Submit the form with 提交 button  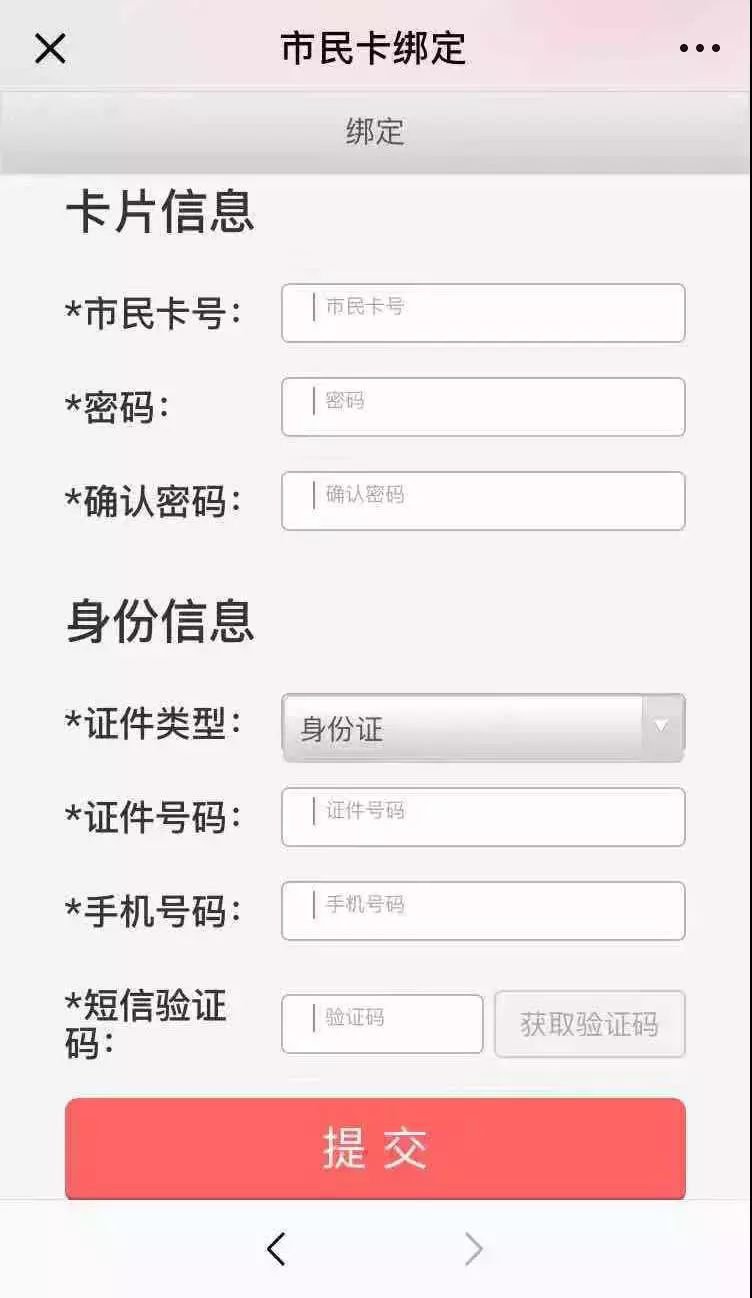click(375, 1148)
